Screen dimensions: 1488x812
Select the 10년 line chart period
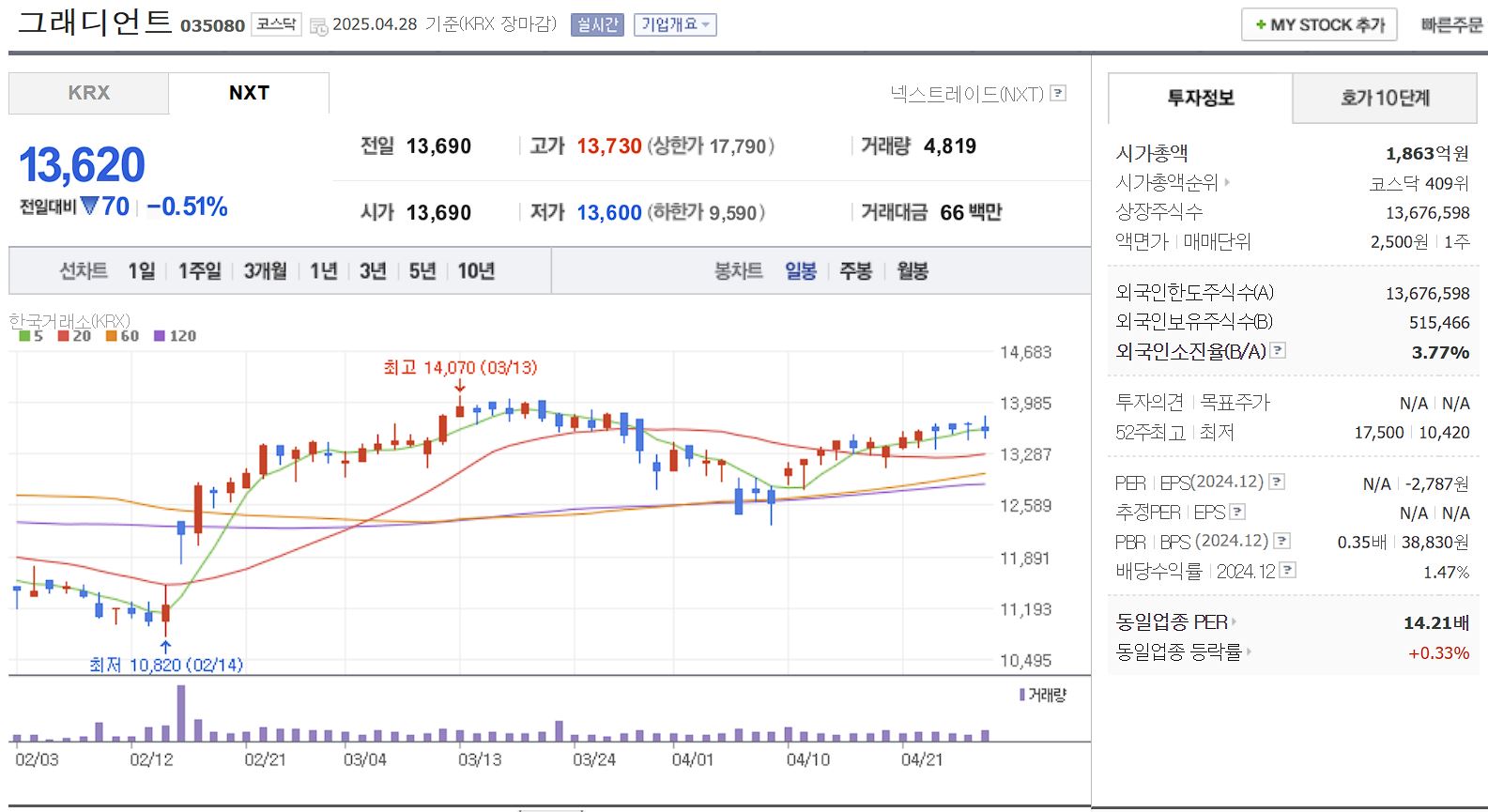tap(476, 271)
